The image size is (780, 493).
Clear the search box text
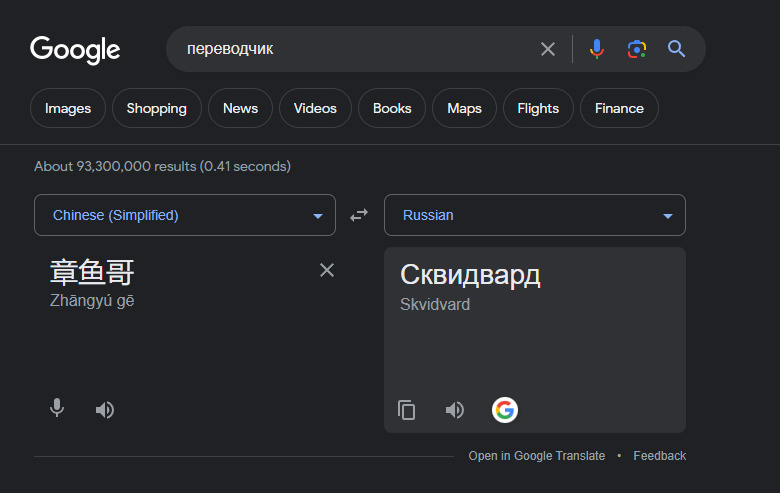548,49
